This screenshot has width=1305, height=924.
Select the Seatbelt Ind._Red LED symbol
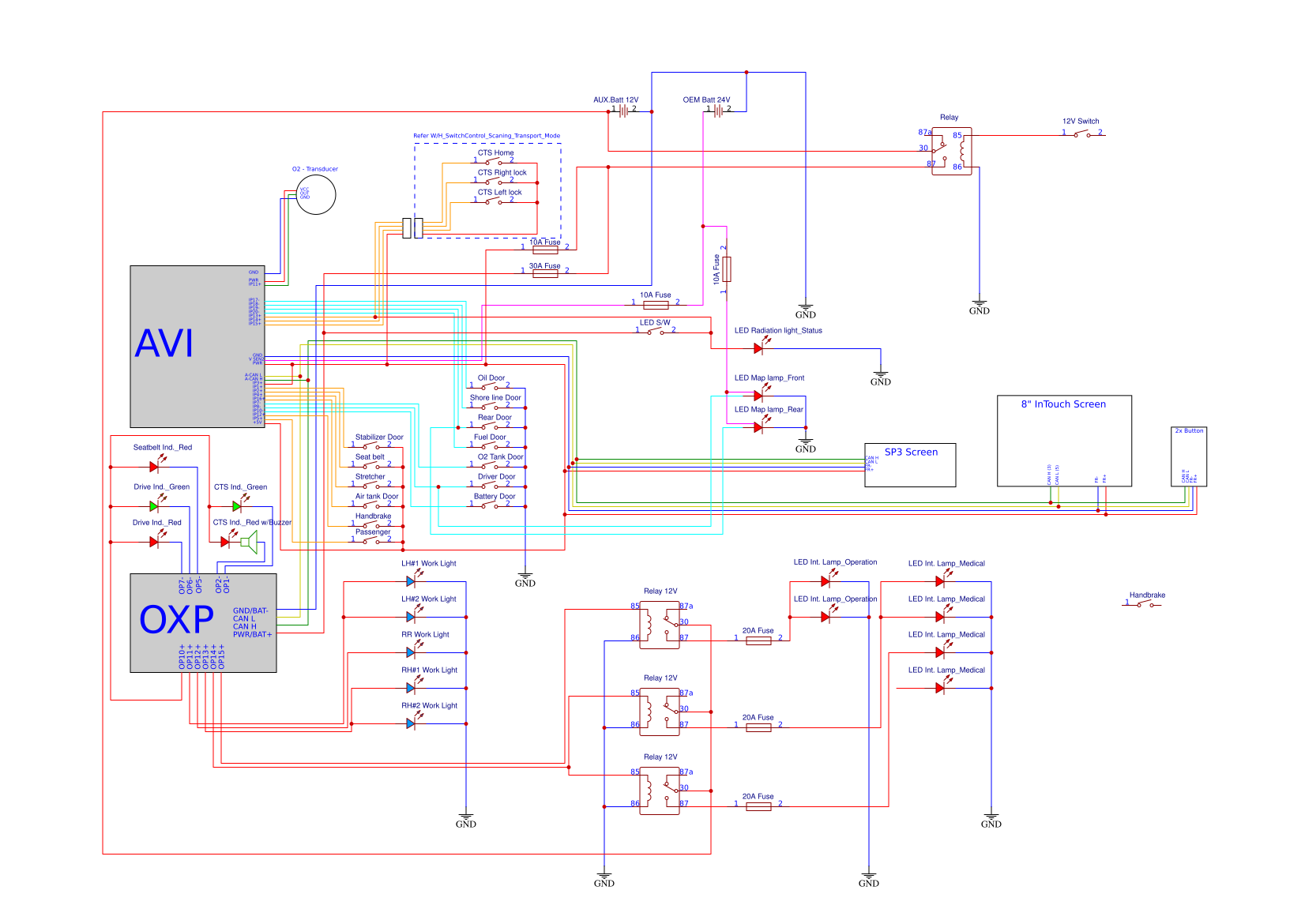152,466
